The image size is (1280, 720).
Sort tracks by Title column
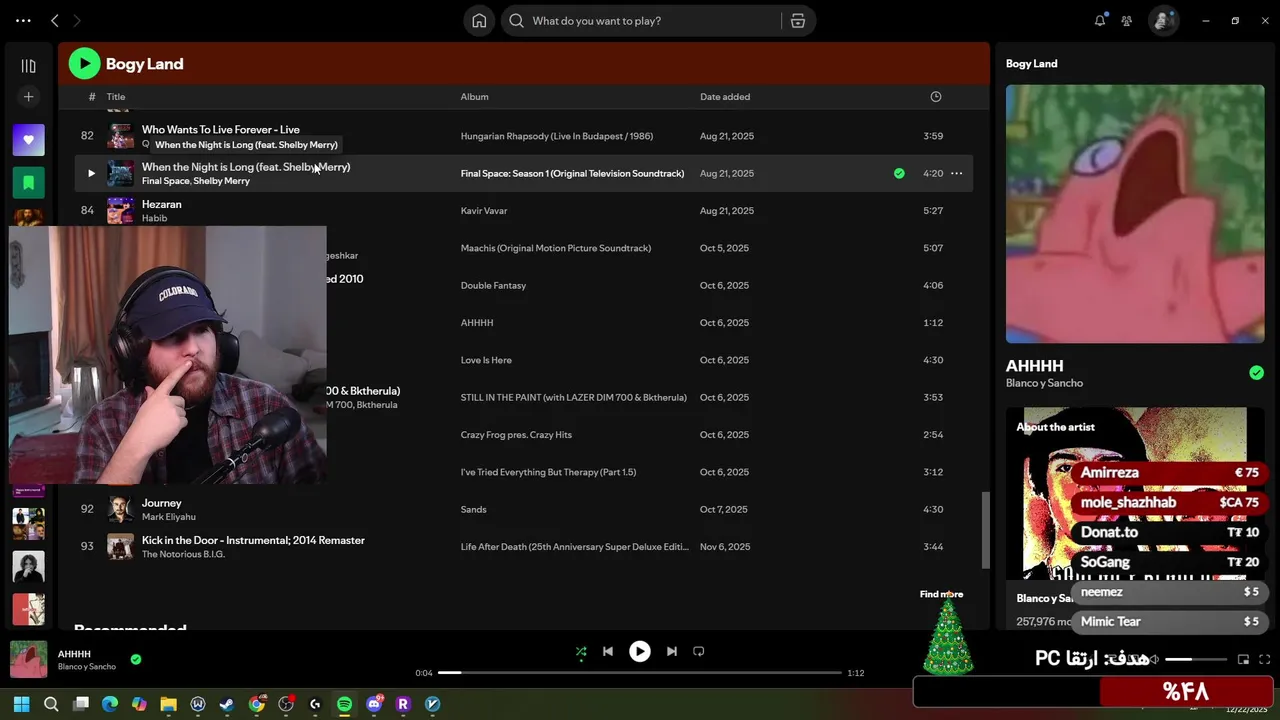[116, 97]
